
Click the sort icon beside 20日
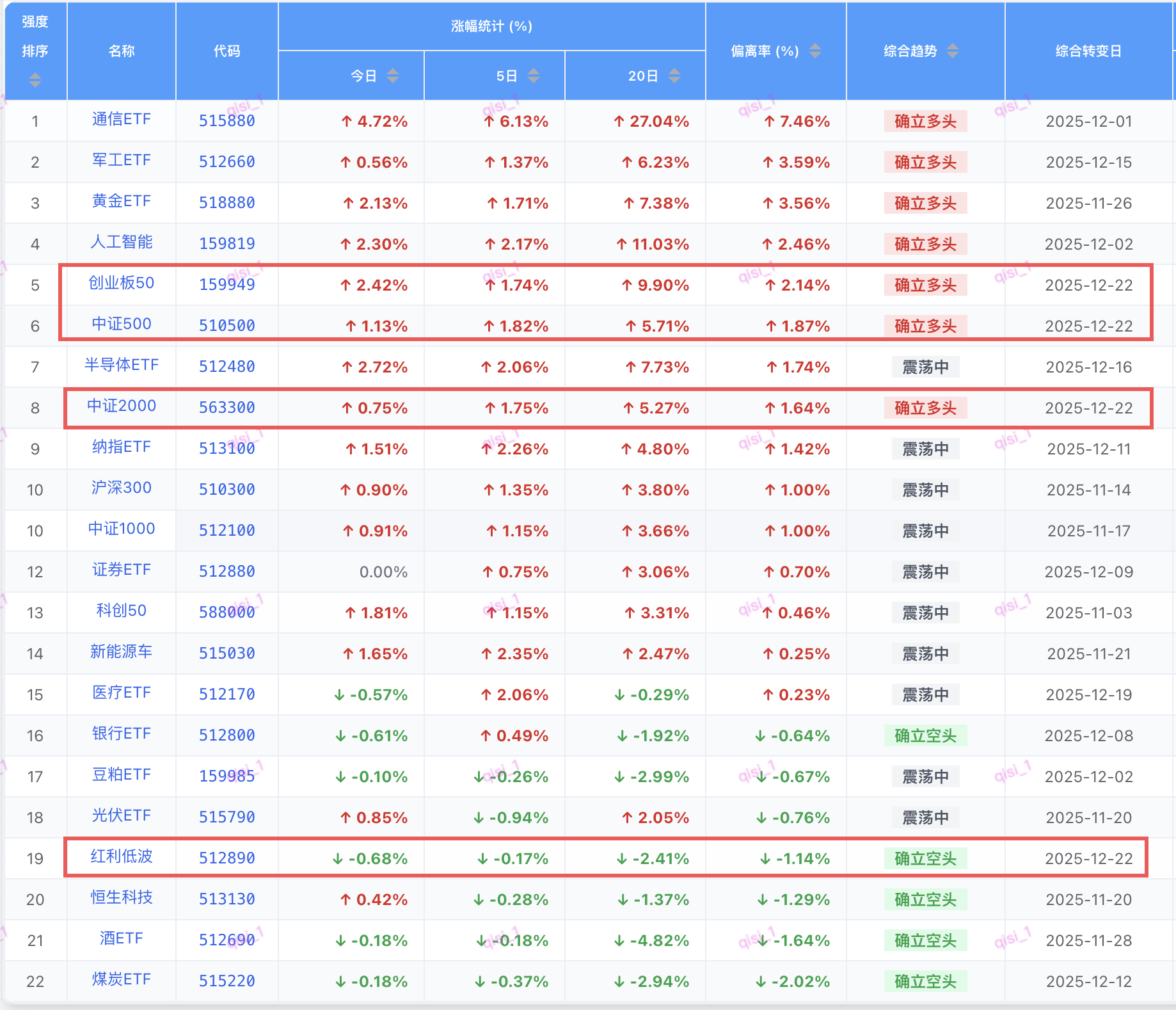pyautogui.click(x=674, y=76)
